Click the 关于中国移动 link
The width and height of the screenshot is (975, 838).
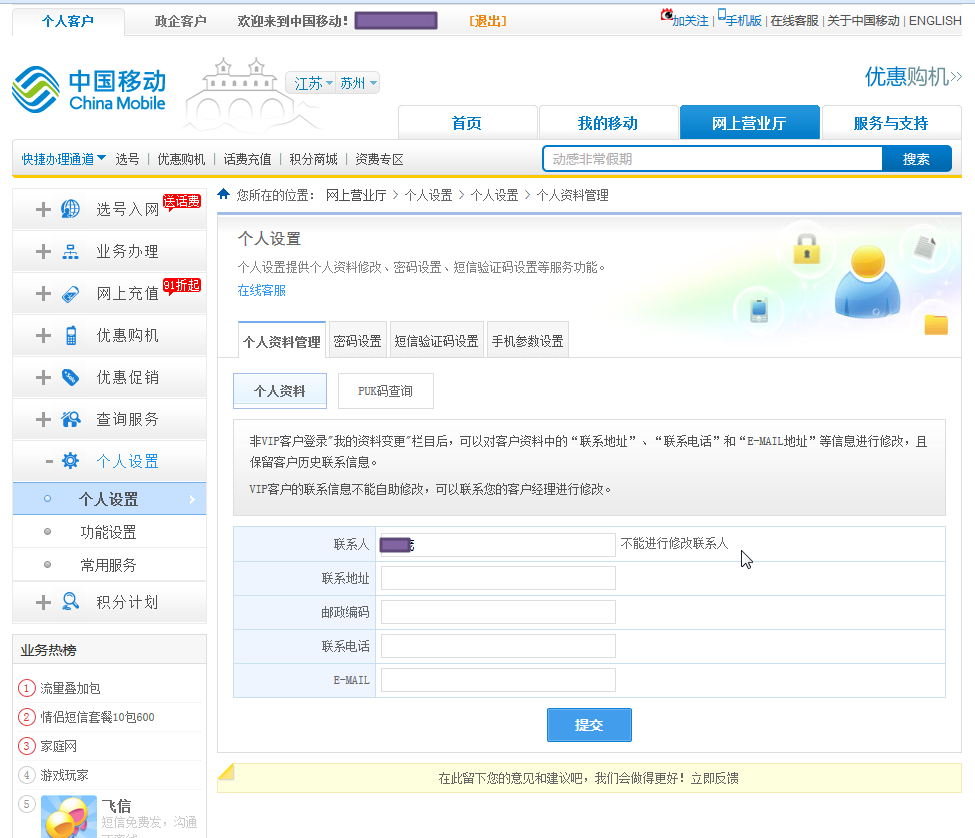(x=863, y=21)
